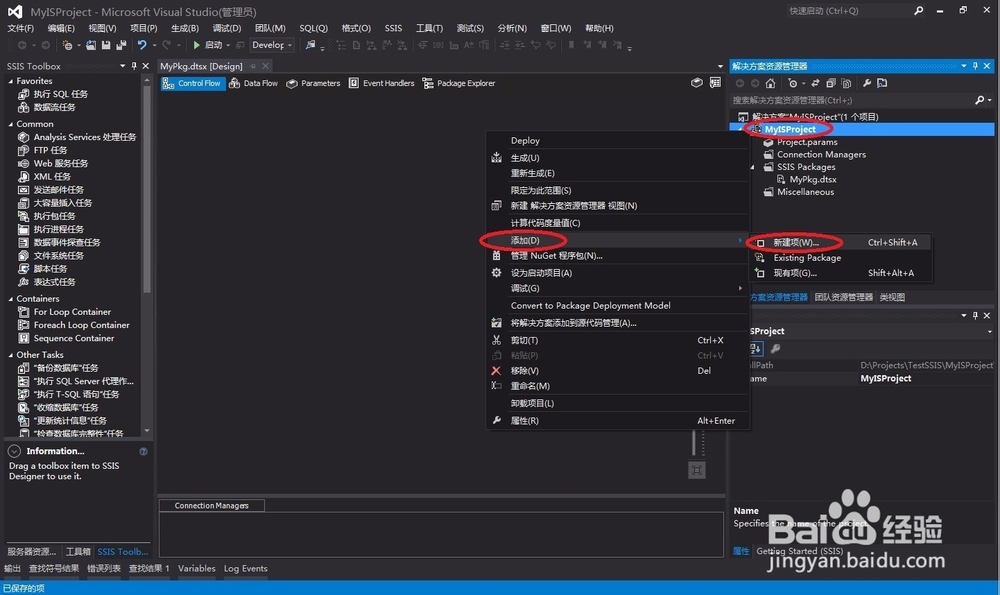The image size is (1000, 595).
Task: Switch to the Event Handlers tab
Action: (381, 83)
